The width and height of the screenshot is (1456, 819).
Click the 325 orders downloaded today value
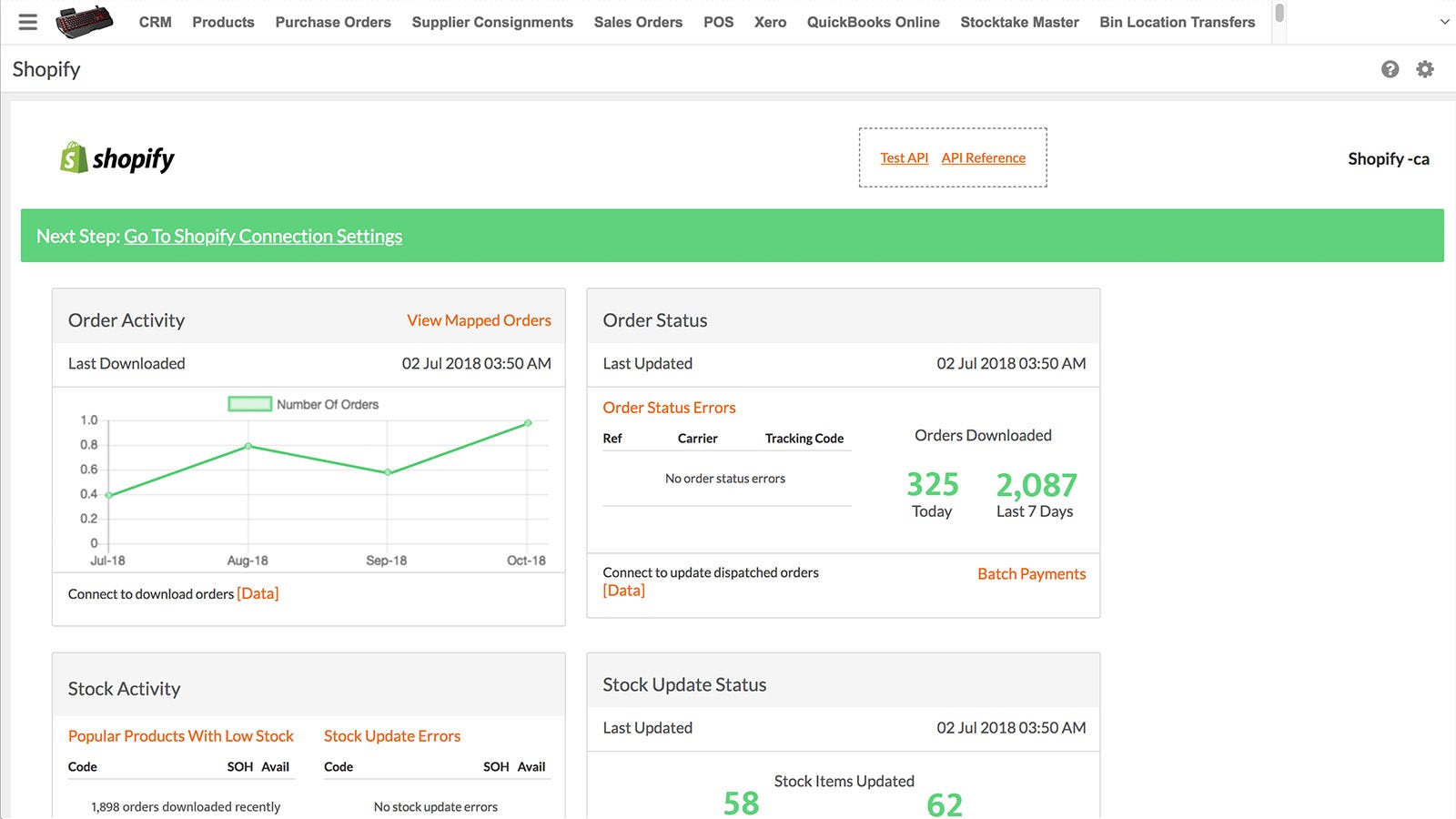pos(933,484)
